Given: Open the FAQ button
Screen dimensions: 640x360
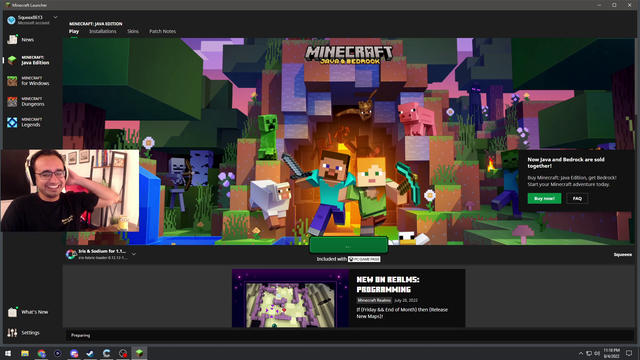Looking at the screenshot, I should [577, 198].
